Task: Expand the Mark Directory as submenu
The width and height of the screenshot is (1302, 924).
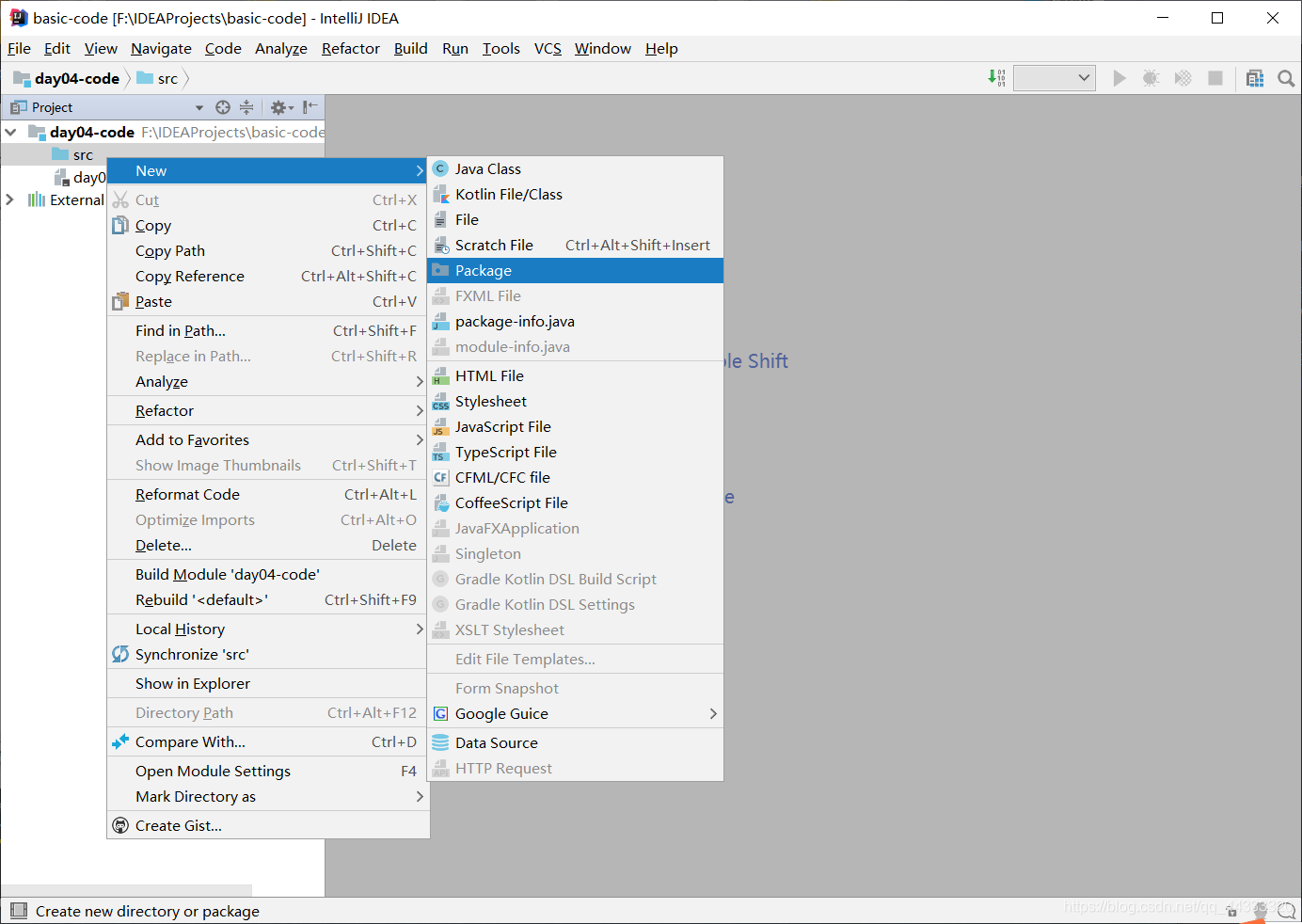Action: click(267, 797)
